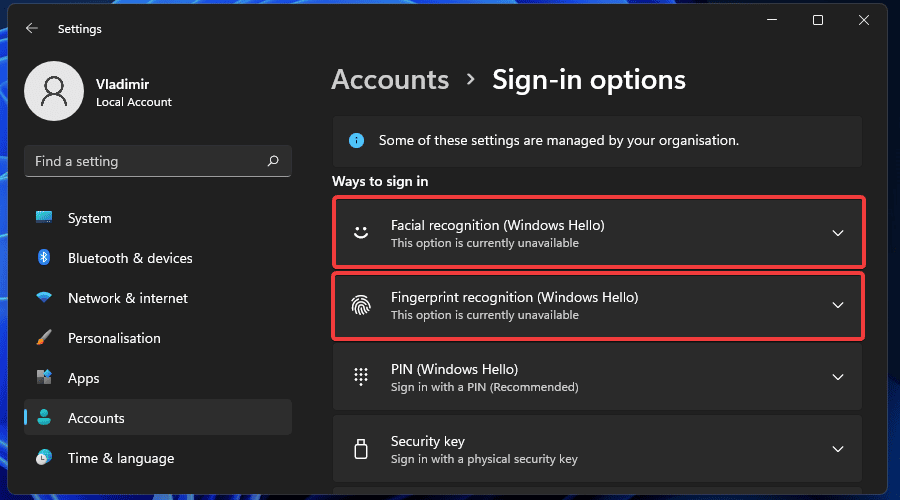Expand Facial recognition chevron
The height and width of the screenshot is (500, 900).
coord(838,233)
